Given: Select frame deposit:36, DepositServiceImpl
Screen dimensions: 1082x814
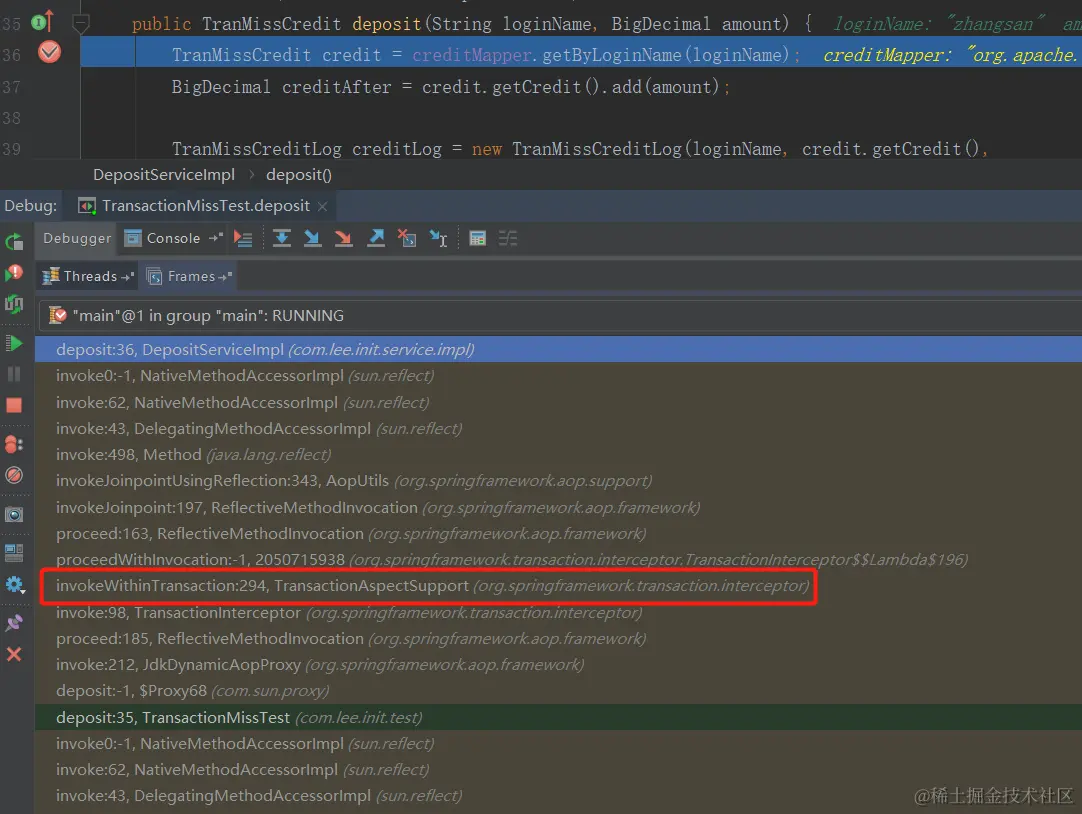Looking at the screenshot, I should click(558, 350).
